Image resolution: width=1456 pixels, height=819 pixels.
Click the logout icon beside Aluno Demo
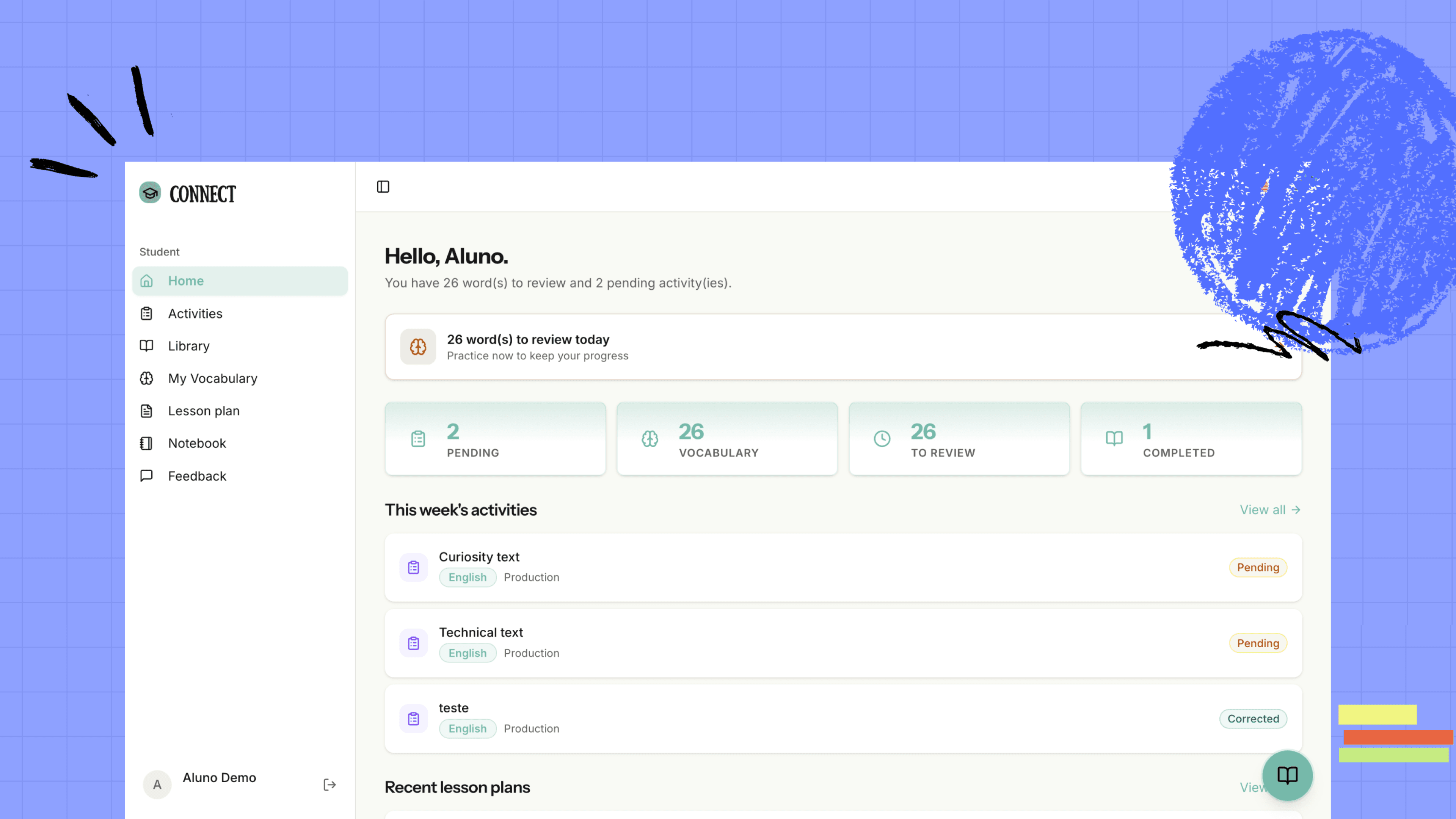[329, 784]
